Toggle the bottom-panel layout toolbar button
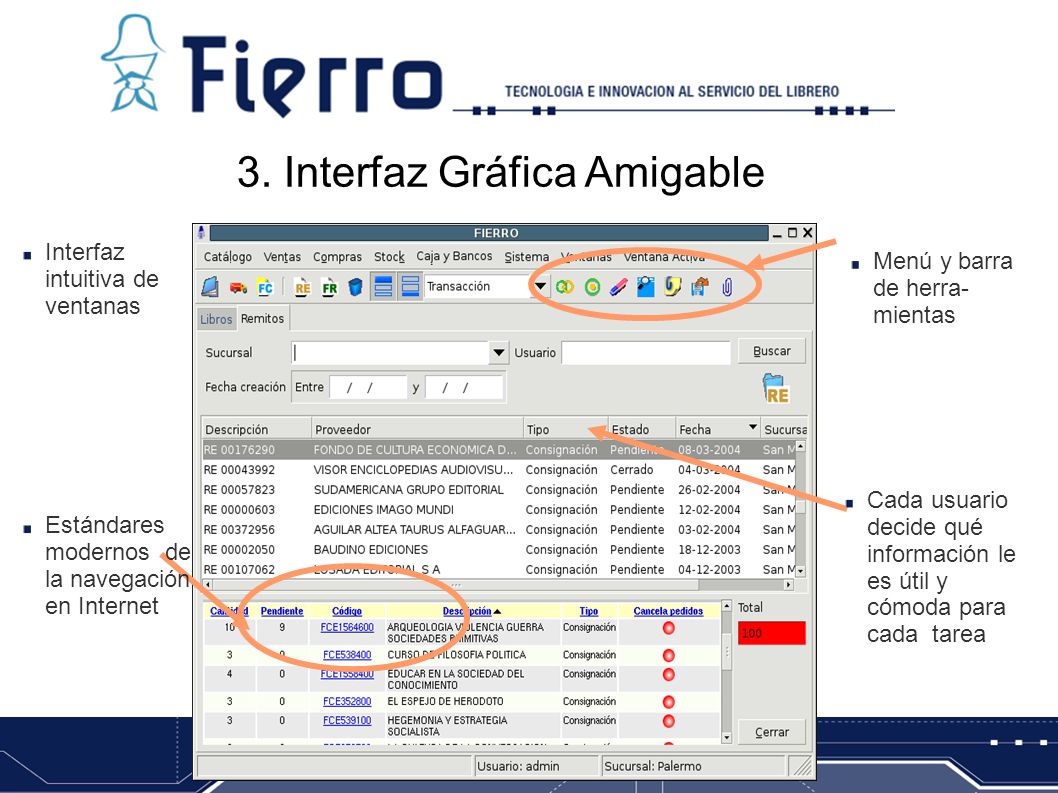This screenshot has height=793, width=1058. 410,286
